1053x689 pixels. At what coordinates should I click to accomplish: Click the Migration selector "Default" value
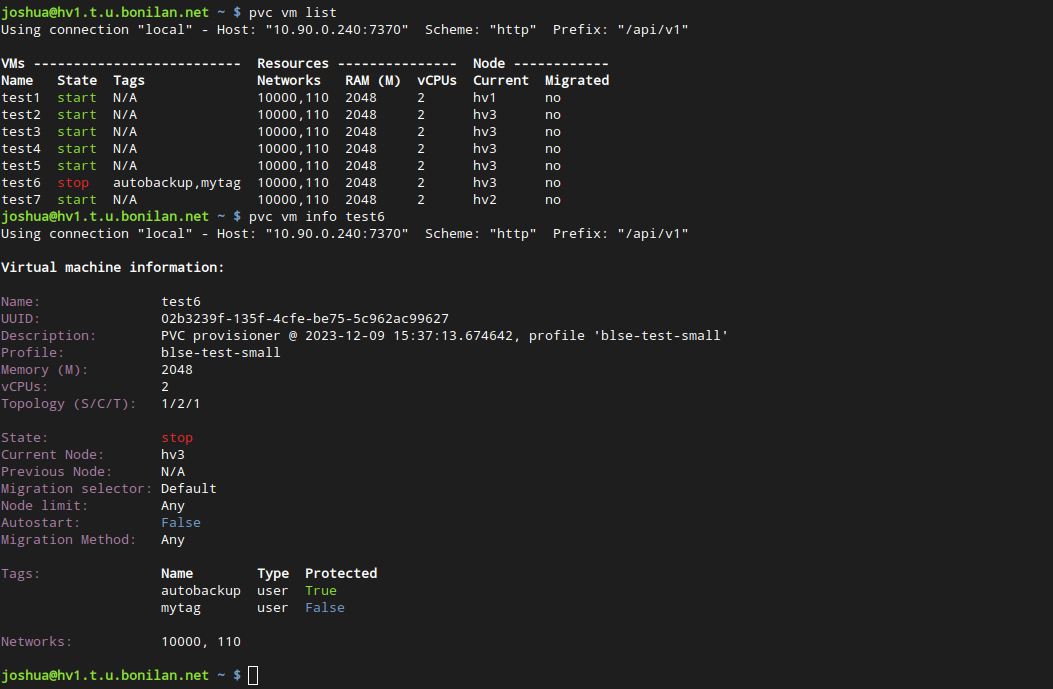(189, 488)
